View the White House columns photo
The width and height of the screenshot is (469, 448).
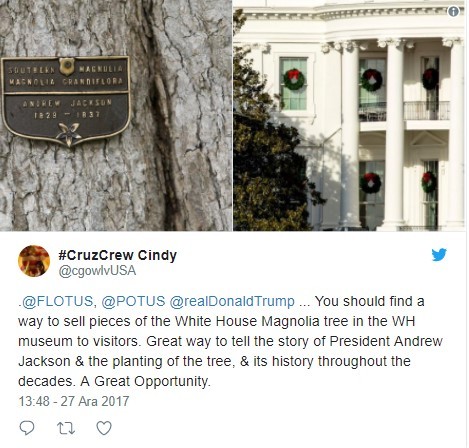point(349,115)
